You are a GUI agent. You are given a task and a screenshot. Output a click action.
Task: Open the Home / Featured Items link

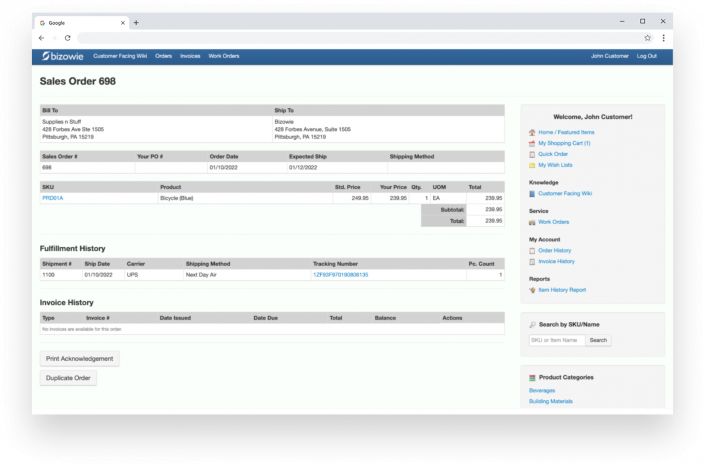point(566,132)
